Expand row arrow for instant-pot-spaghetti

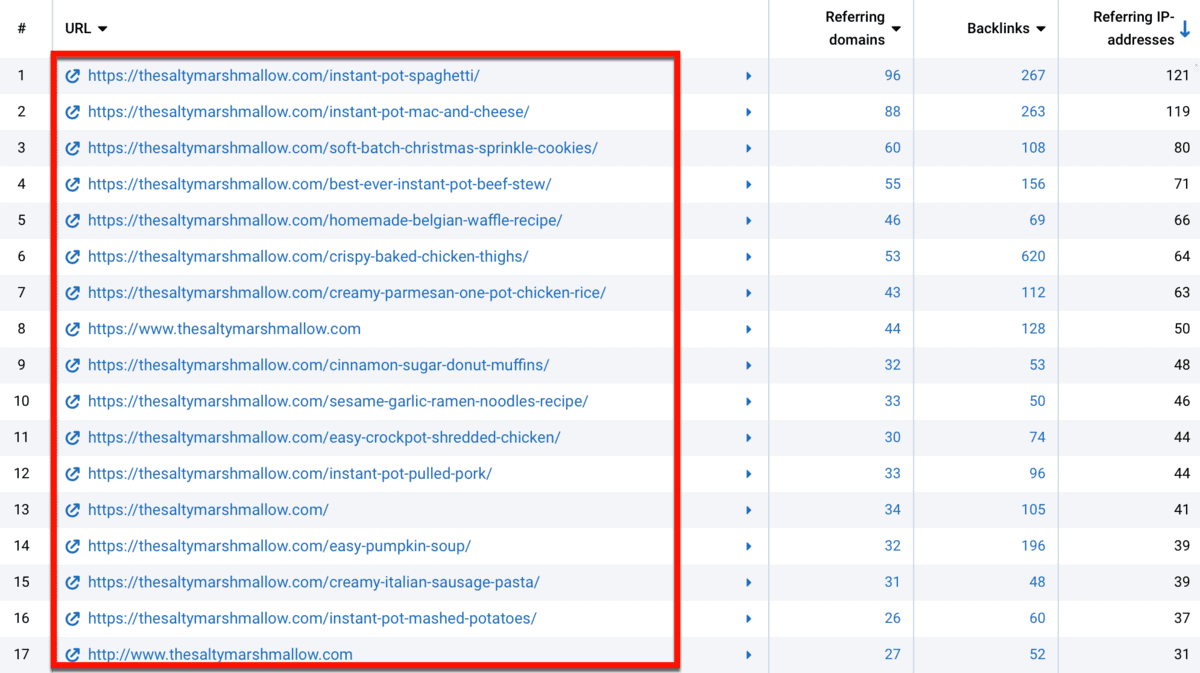coord(748,76)
